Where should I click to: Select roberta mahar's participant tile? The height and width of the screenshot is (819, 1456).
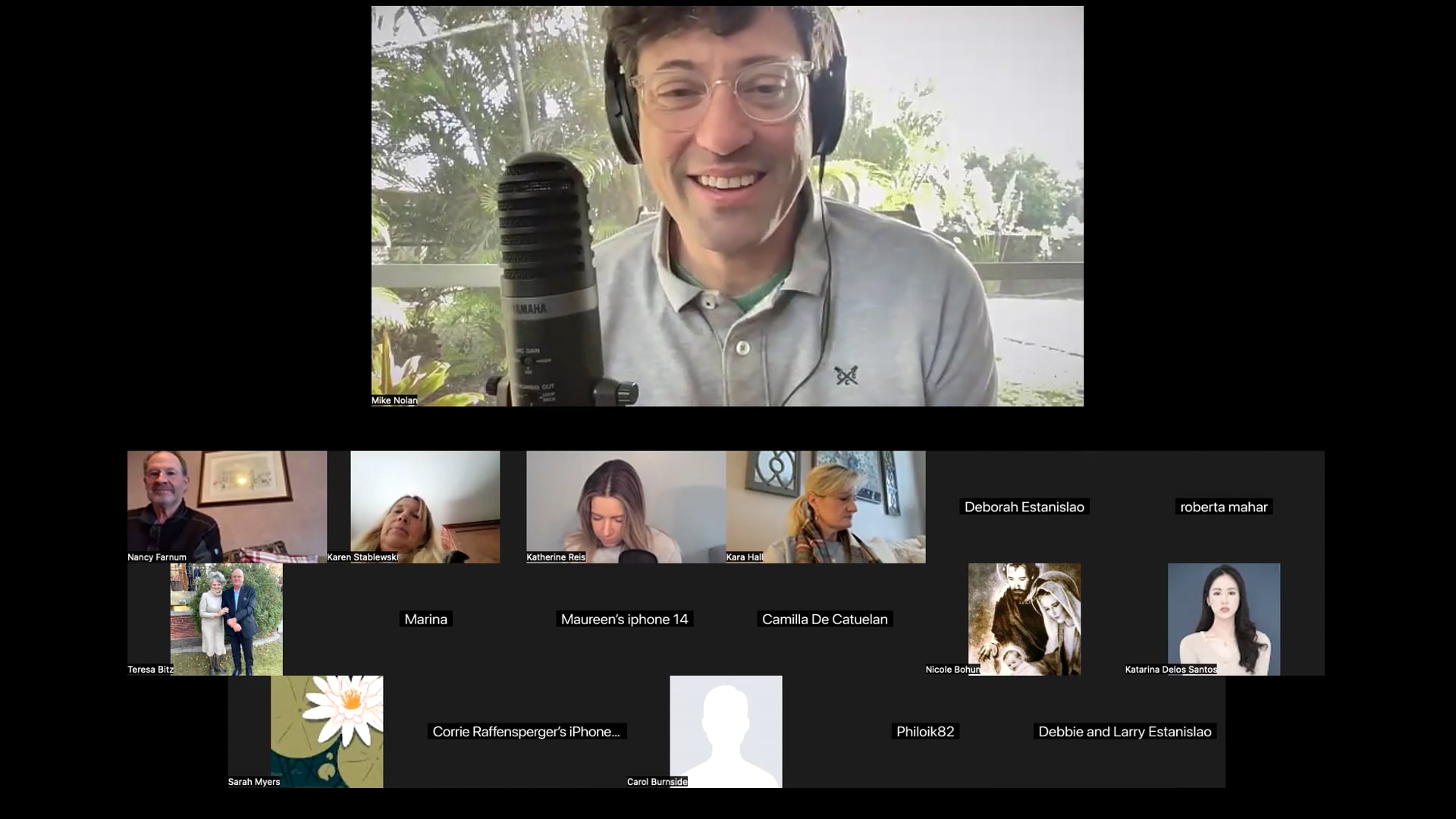point(1223,507)
